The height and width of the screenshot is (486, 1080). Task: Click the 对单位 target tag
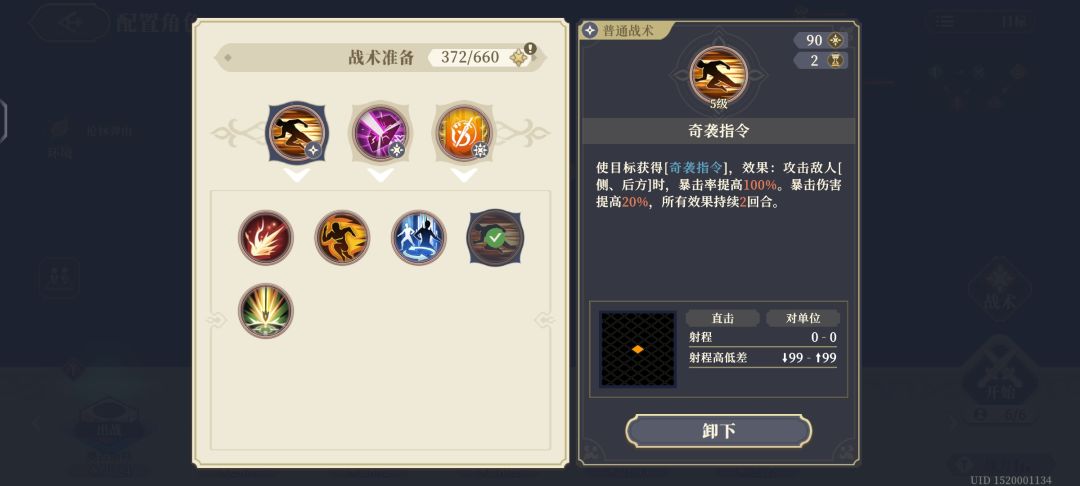803,318
